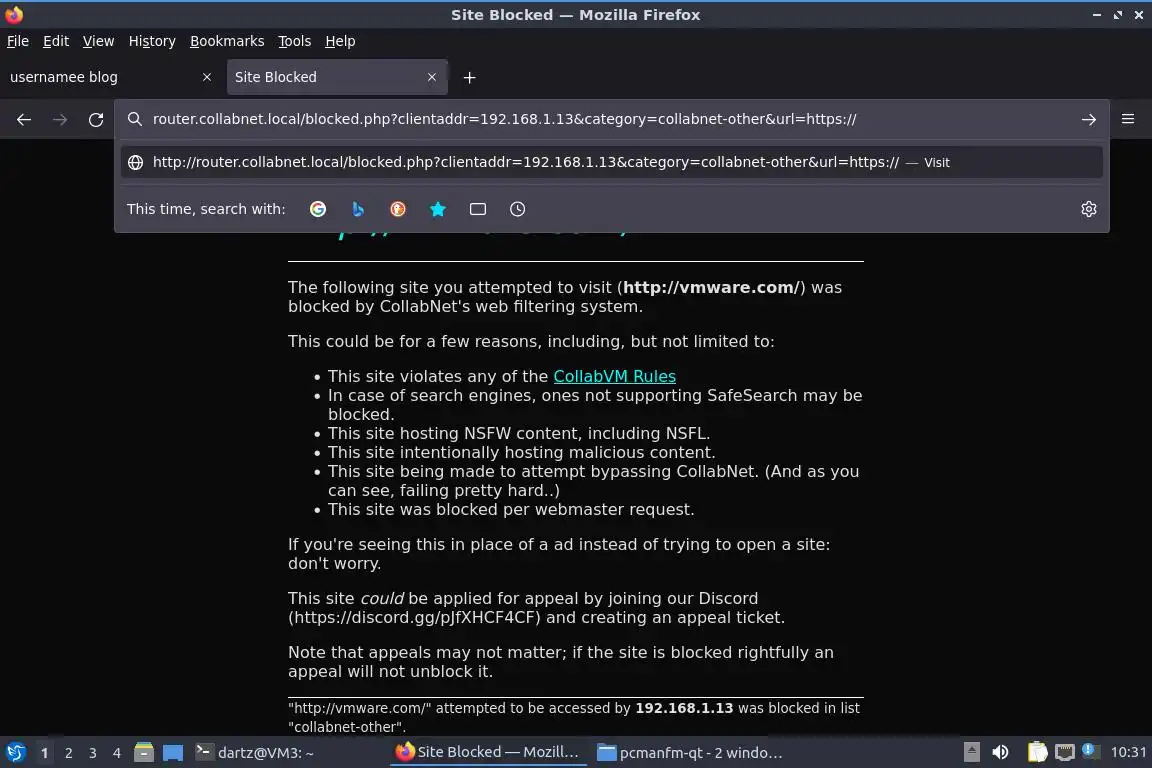Open the update notifier tray icon
Screen dimensions: 1152x768
tap(1090, 751)
